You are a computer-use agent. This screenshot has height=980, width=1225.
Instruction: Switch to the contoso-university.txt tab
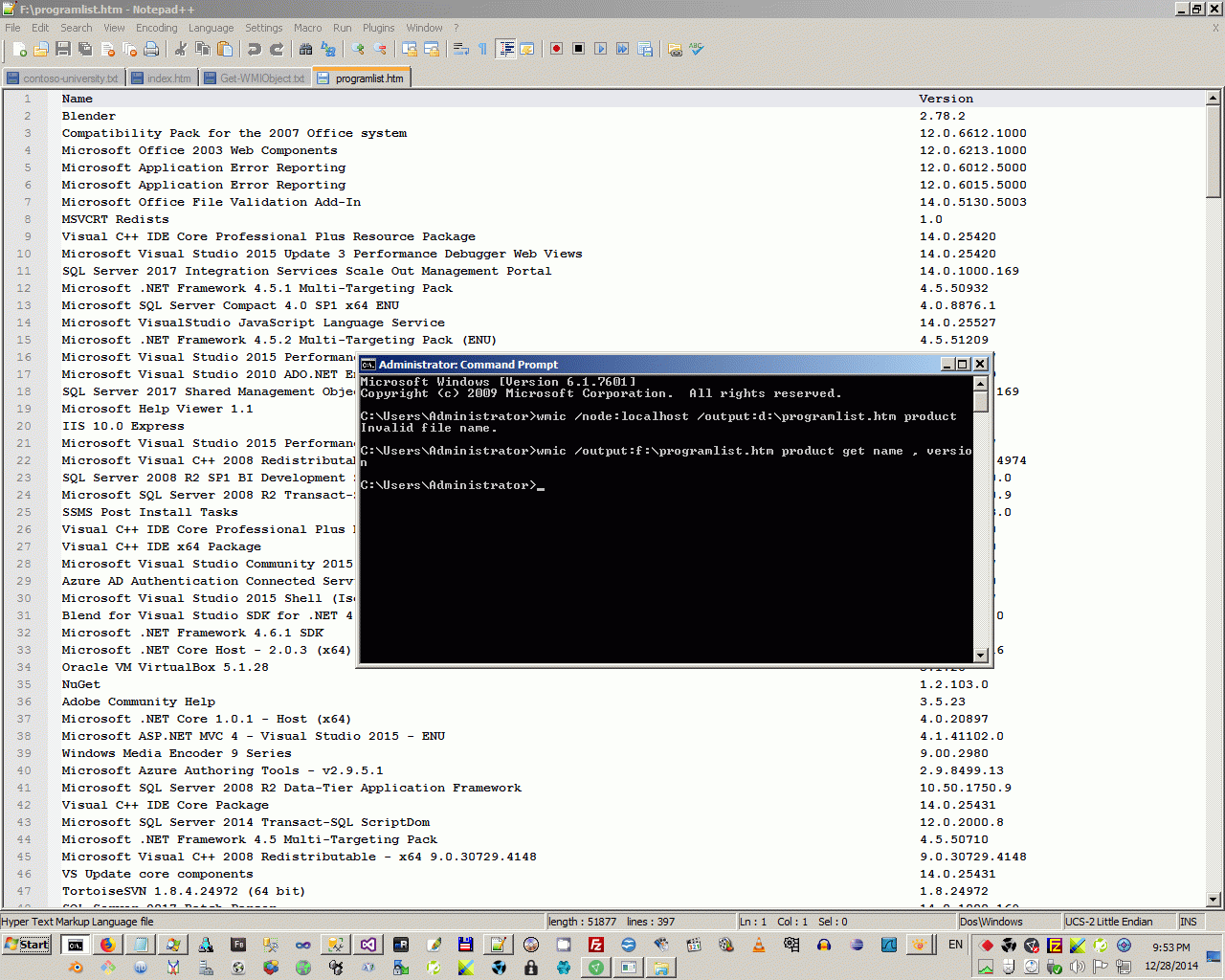point(63,78)
